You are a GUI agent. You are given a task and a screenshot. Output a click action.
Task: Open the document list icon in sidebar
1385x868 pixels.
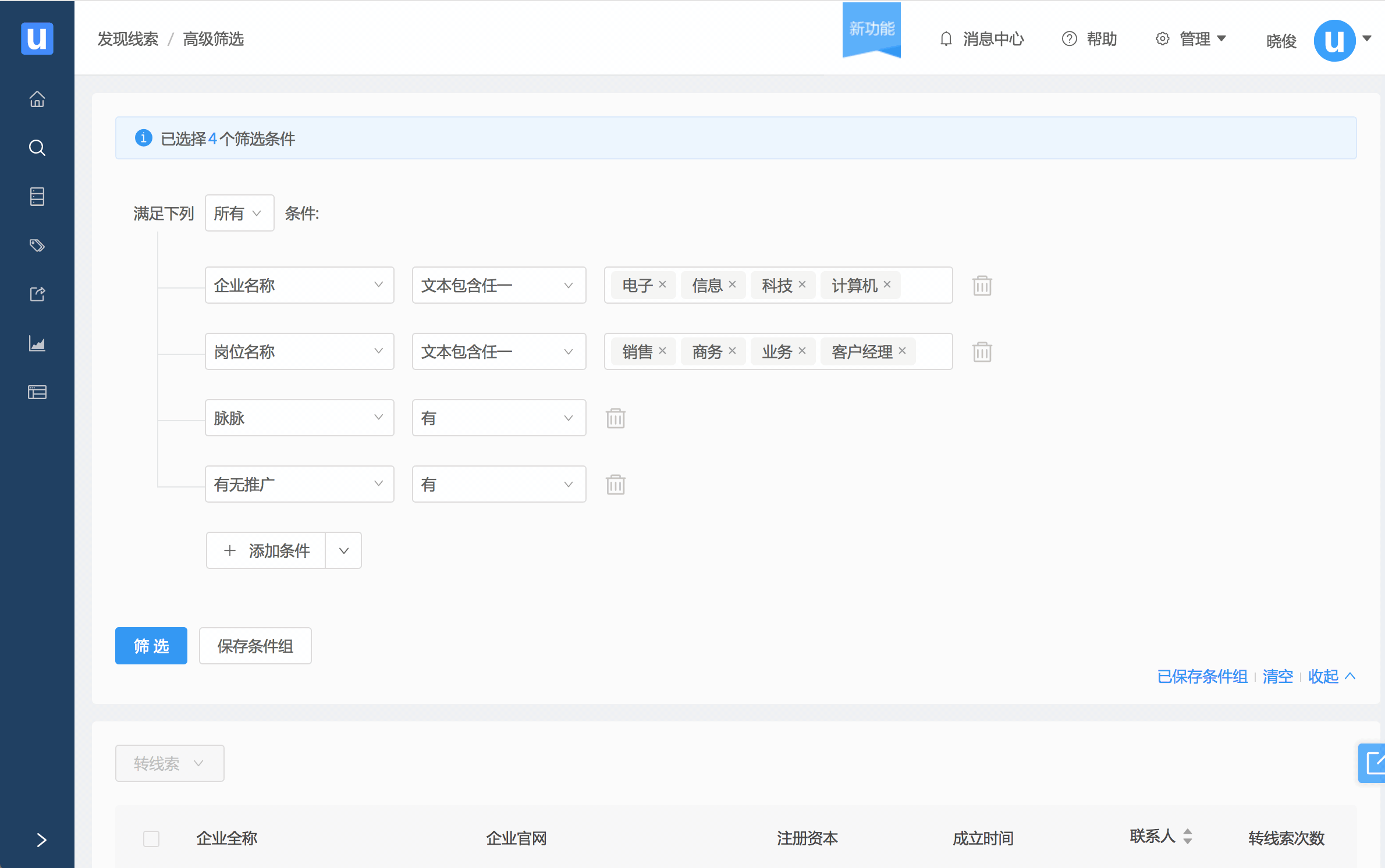37,197
